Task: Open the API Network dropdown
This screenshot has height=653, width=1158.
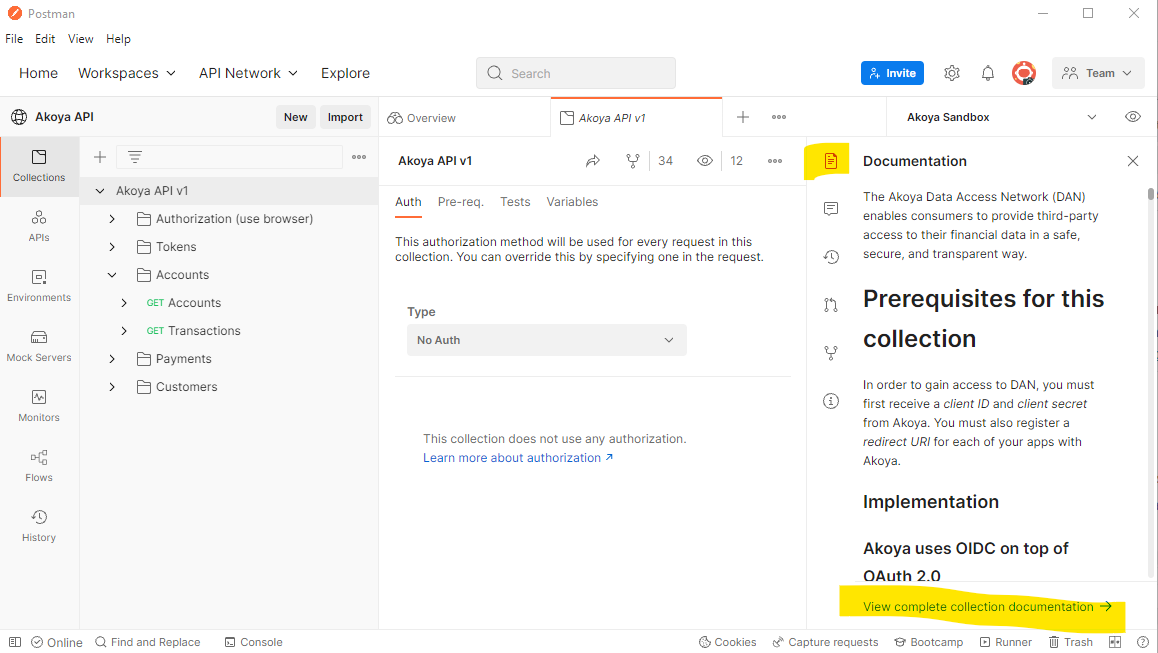Action: pyautogui.click(x=248, y=73)
